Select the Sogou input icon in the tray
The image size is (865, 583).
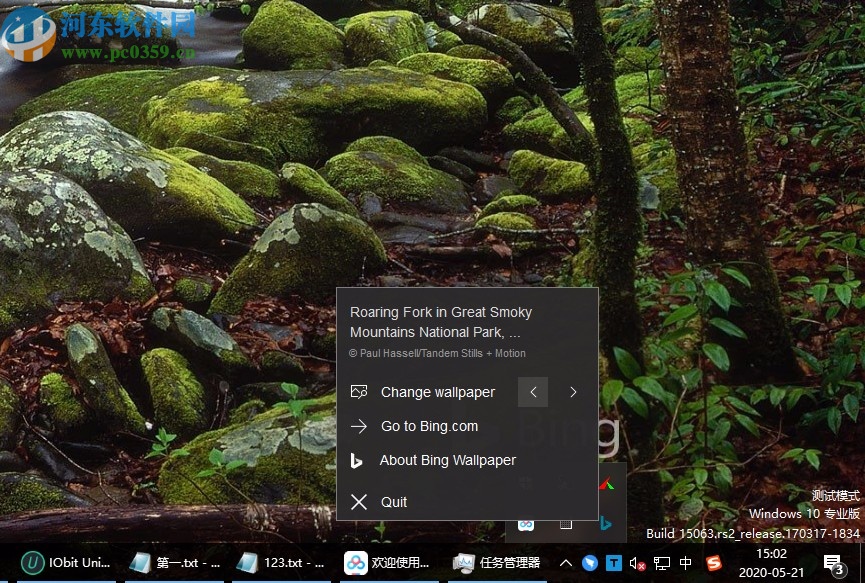(x=716, y=562)
